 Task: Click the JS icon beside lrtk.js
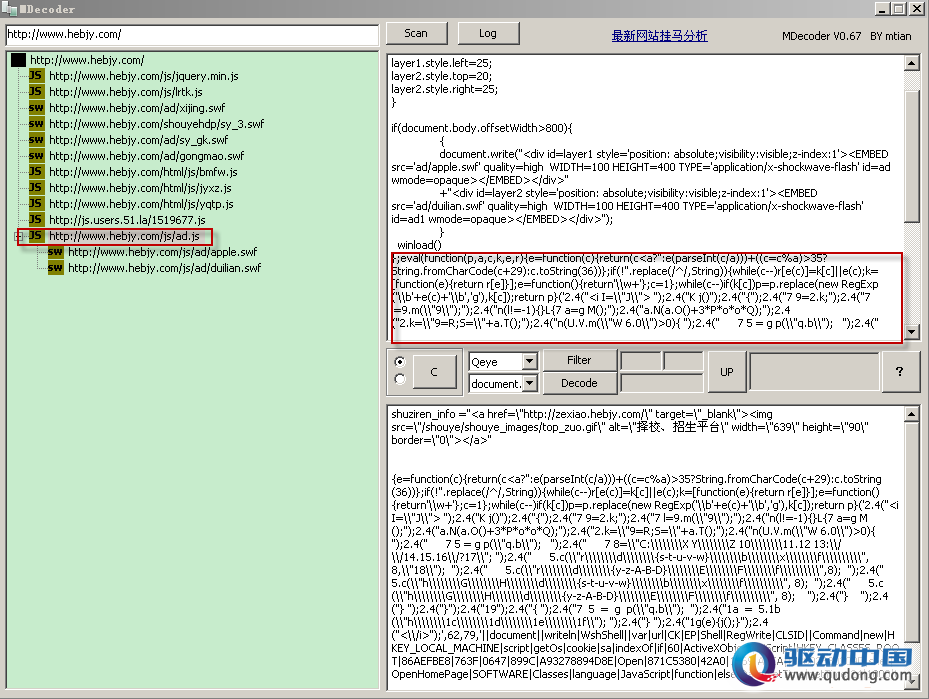pyautogui.click(x=36, y=92)
